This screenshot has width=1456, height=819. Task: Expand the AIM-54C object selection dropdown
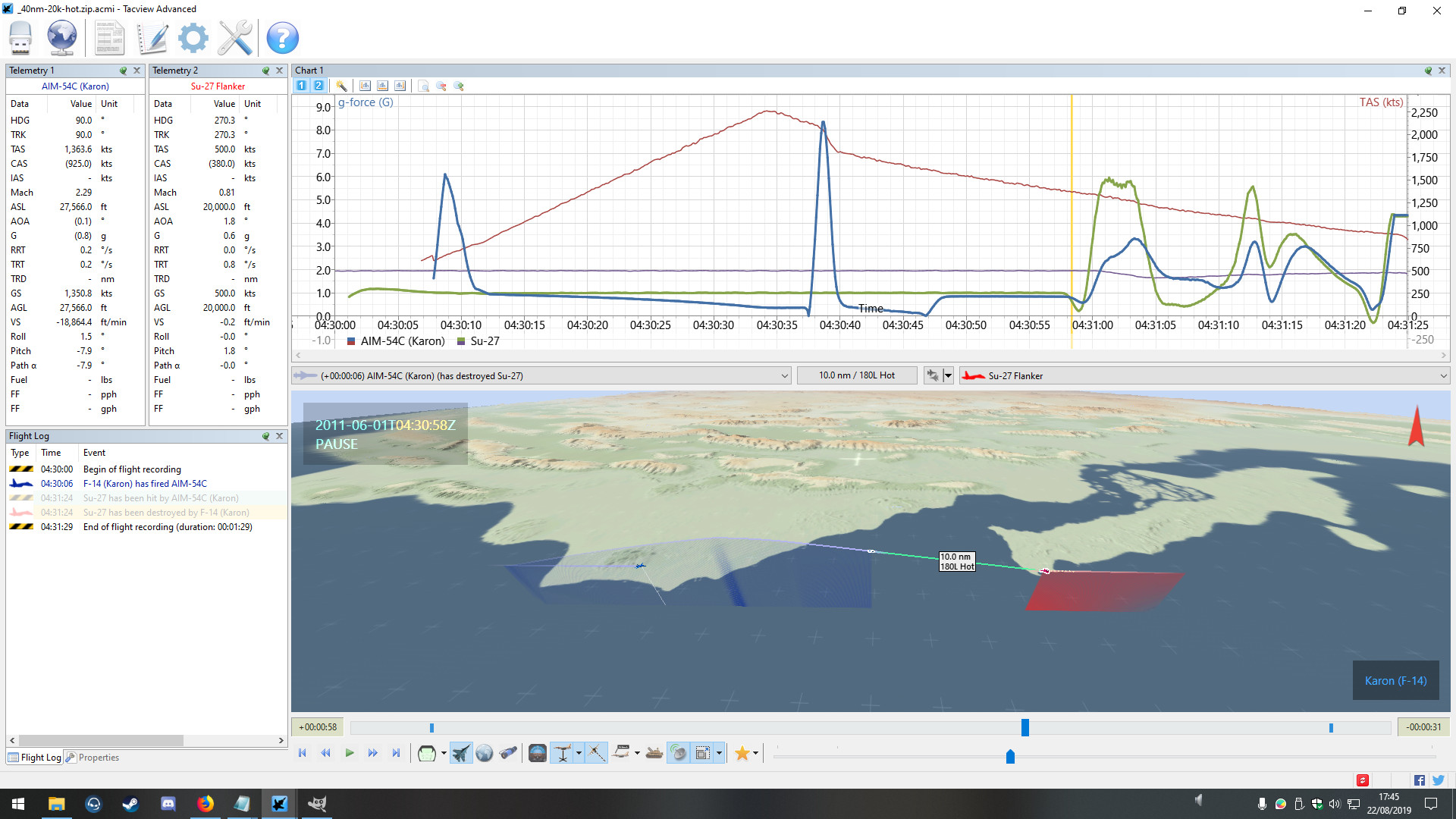[785, 376]
